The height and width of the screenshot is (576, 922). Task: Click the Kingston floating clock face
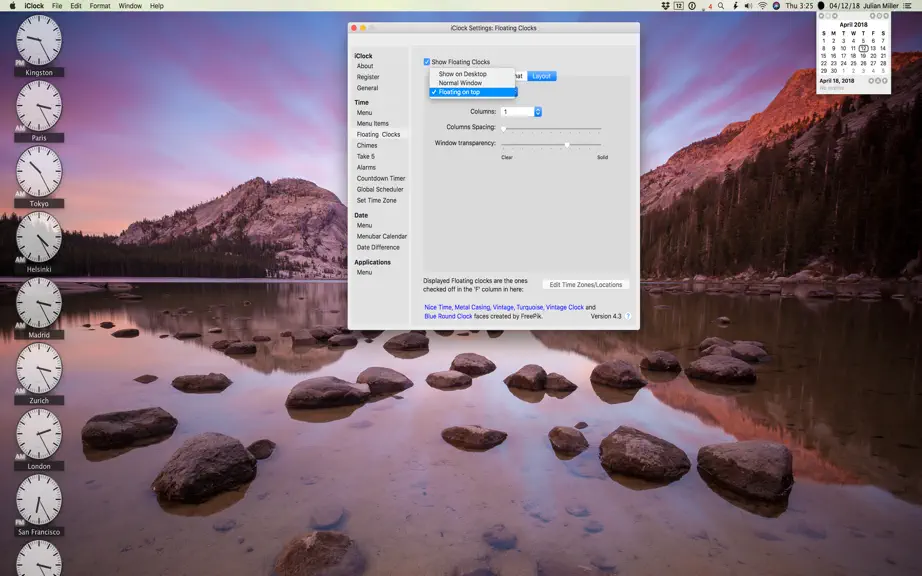(x=39, y=40)
